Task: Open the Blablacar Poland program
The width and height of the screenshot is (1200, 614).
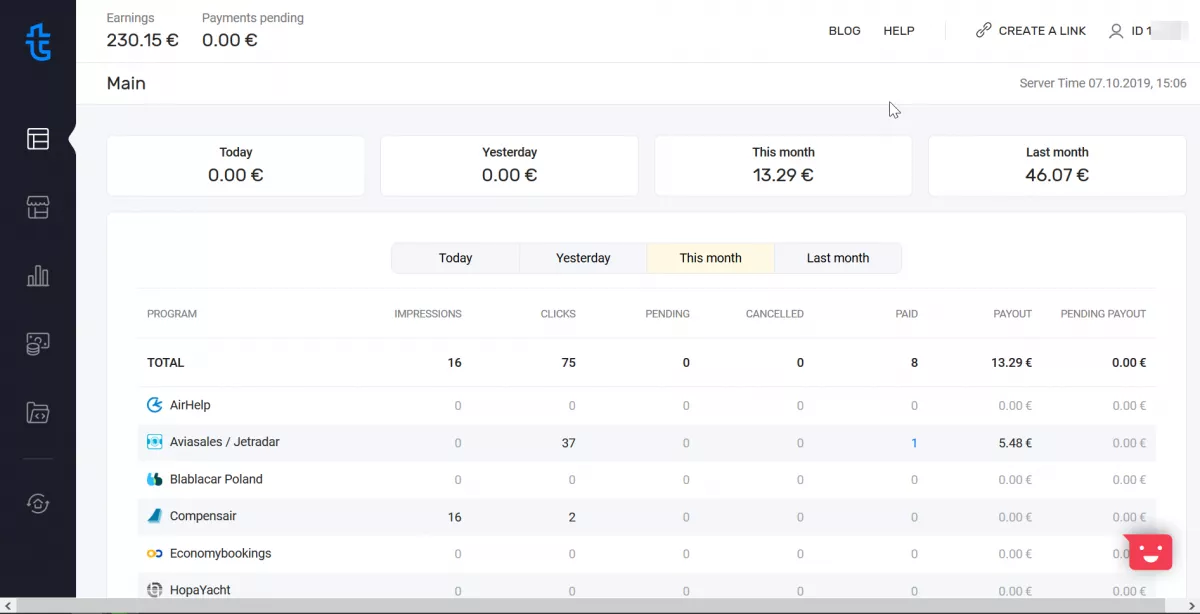Action: pos(216,479)
